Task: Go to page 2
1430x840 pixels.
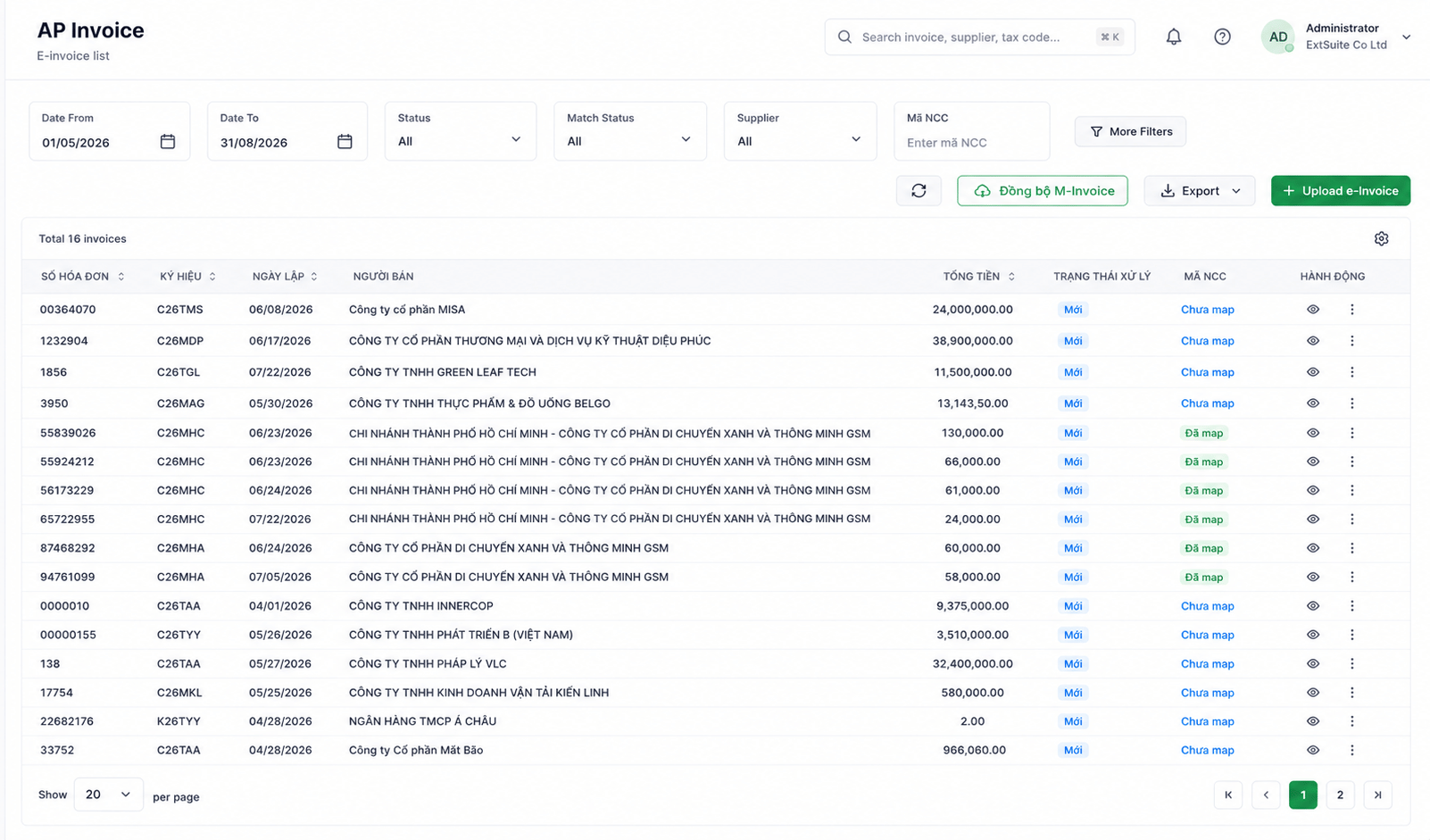Action: (x=1340, y=794)
